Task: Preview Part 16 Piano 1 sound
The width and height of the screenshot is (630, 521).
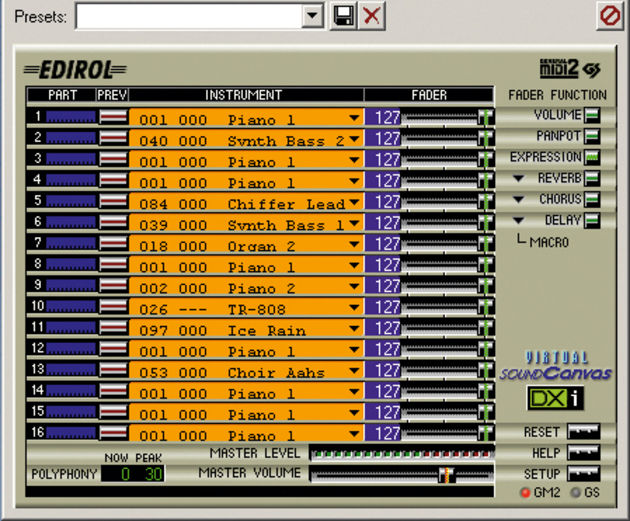Action: coord(113,433)
